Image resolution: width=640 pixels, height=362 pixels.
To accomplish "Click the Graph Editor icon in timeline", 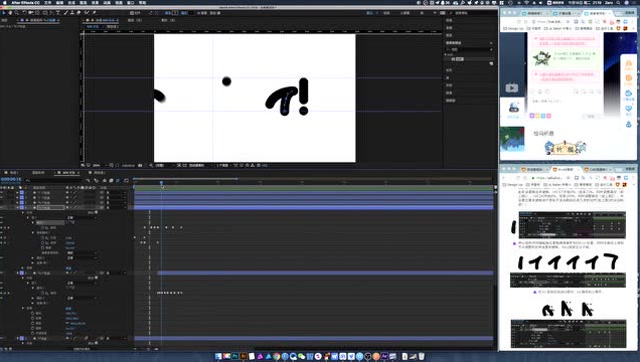I will click(127, 181).
